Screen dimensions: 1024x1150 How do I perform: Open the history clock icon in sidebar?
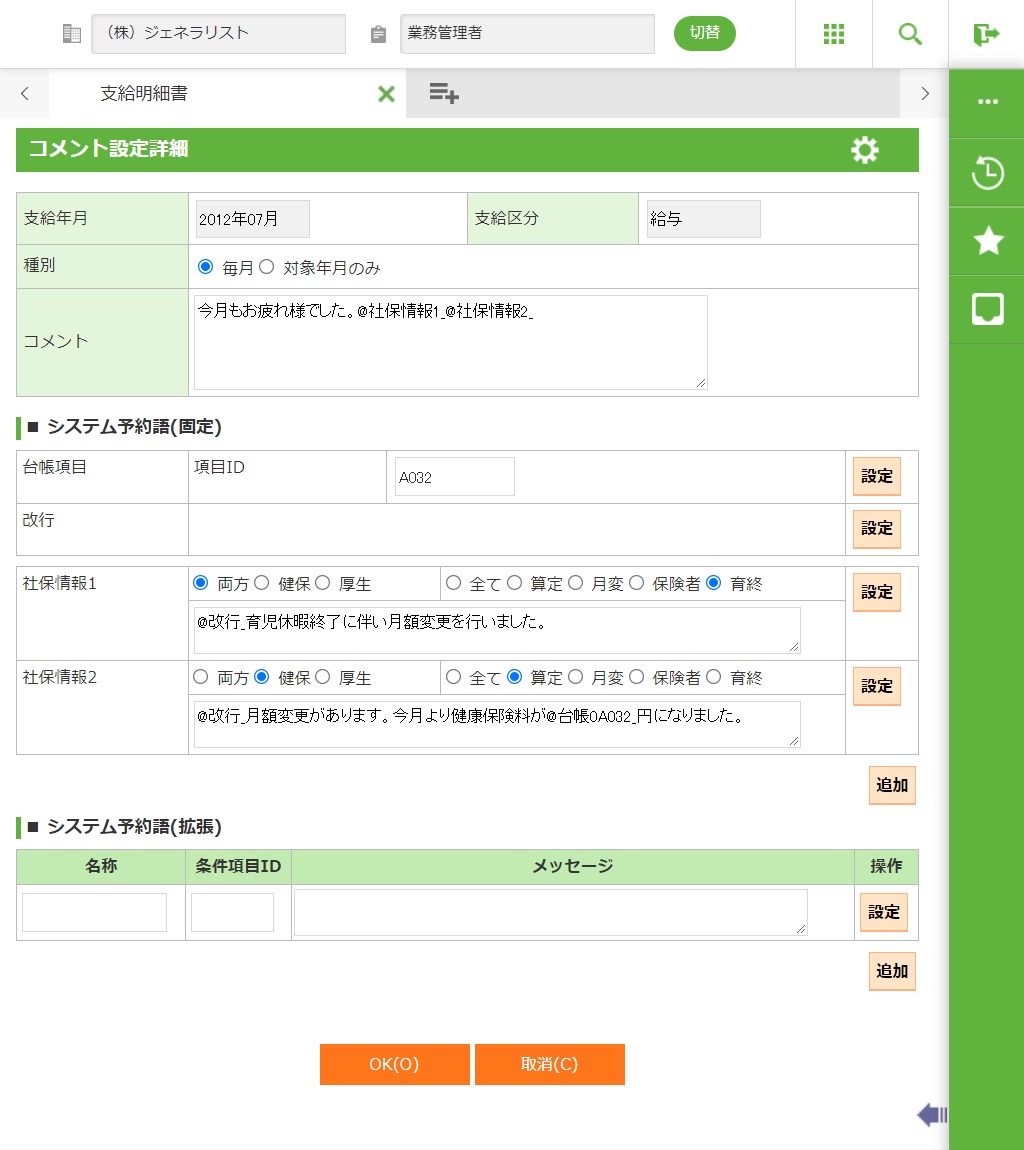coord(987,172)
